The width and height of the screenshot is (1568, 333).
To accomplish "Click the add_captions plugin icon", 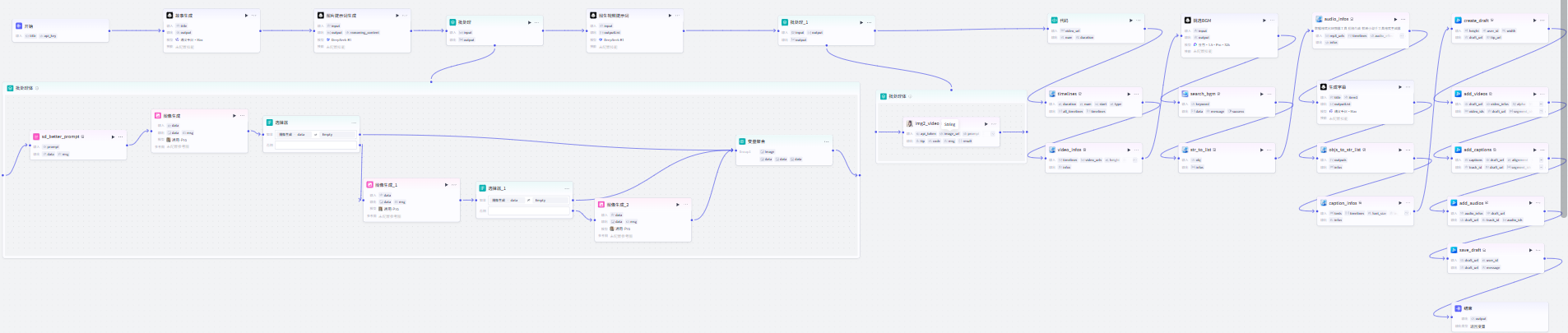I will (1458, 150).
